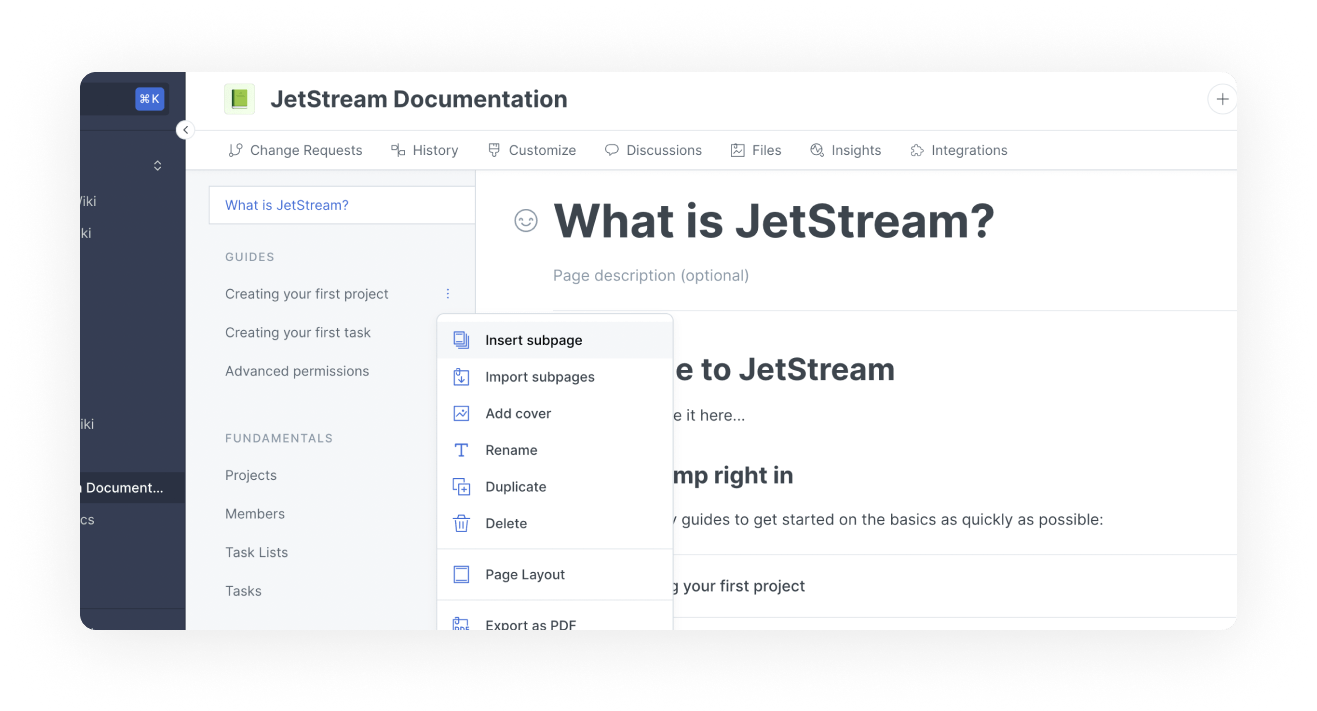Click the Delete trash can icon
Image resolution: width=1317 pixels, height=711 pixels.
pyautogui.click(x=461, y=523)
